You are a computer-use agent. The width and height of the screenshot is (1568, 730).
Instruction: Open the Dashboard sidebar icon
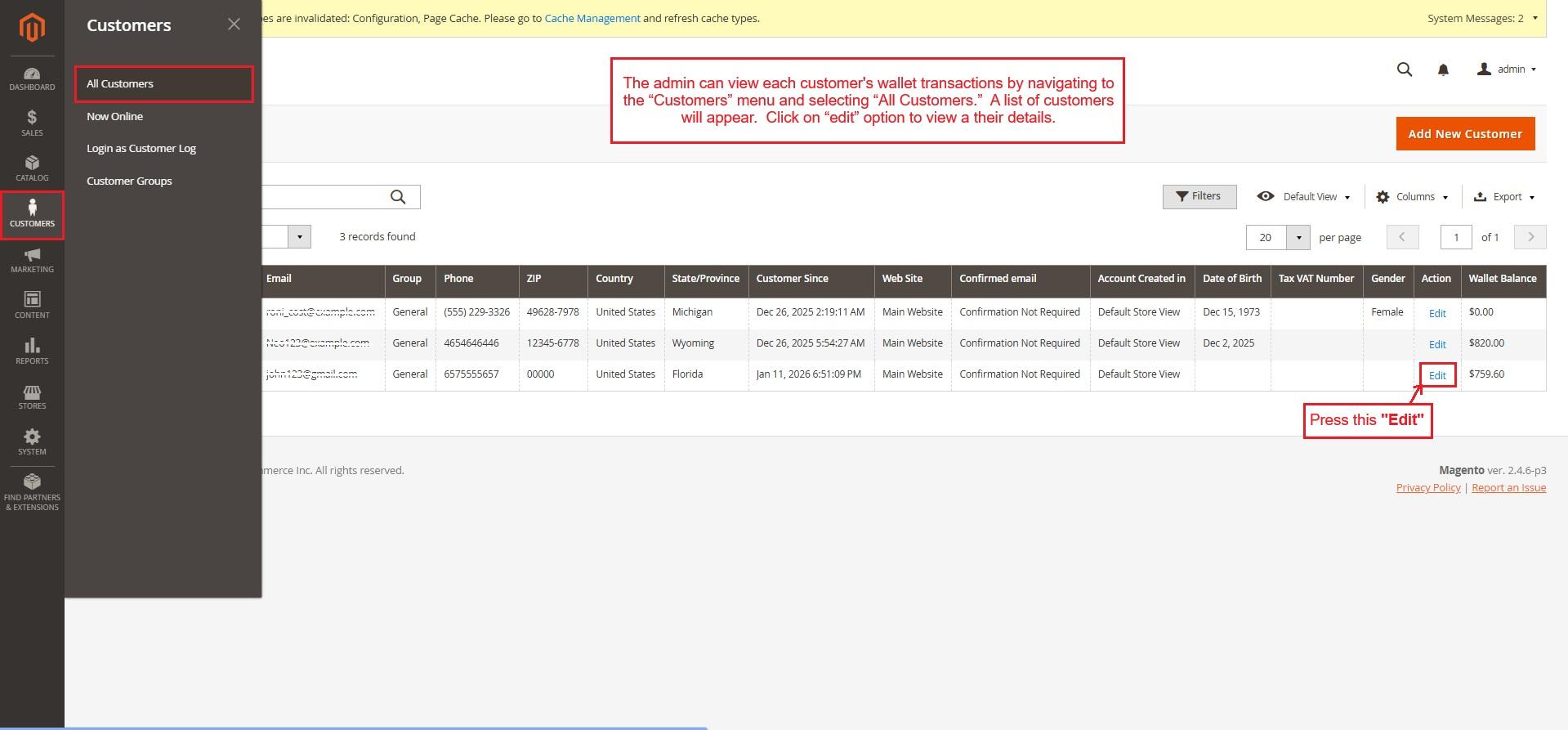coord(32,78)
